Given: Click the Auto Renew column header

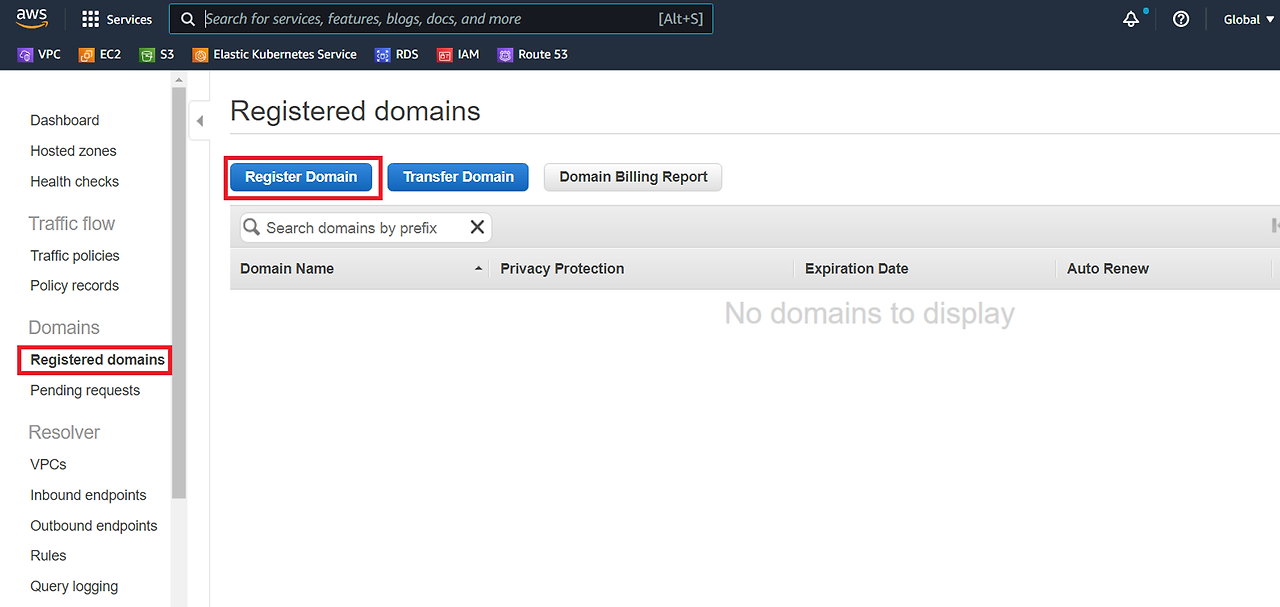Looking at the screenshot, I should point(1108,269).
